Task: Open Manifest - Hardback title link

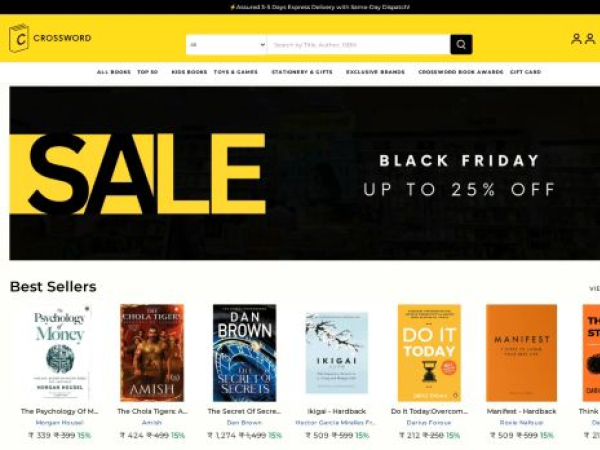Action: click(x=521, y=411)
